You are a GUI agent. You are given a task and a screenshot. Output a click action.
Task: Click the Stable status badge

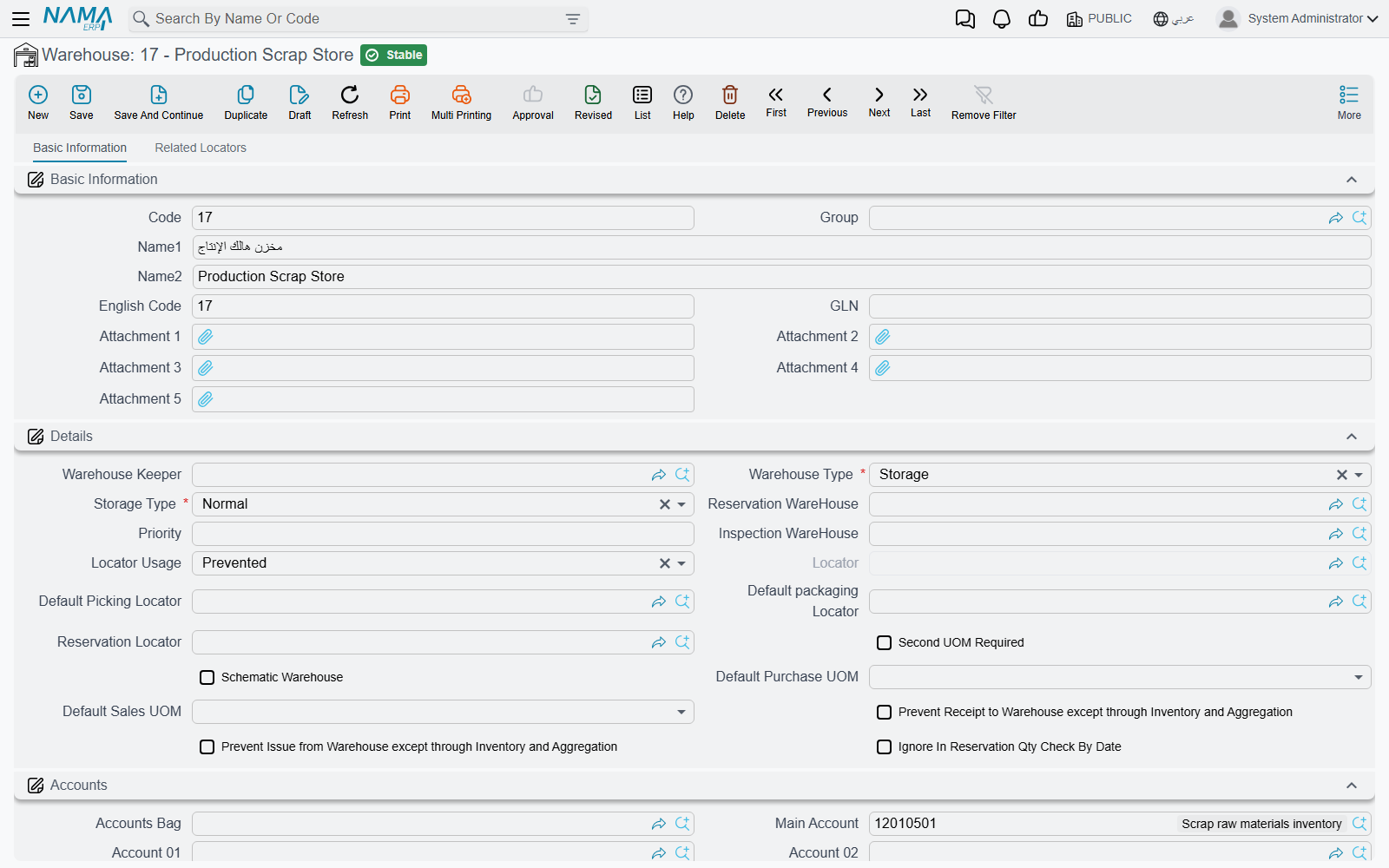click(393, 55)
